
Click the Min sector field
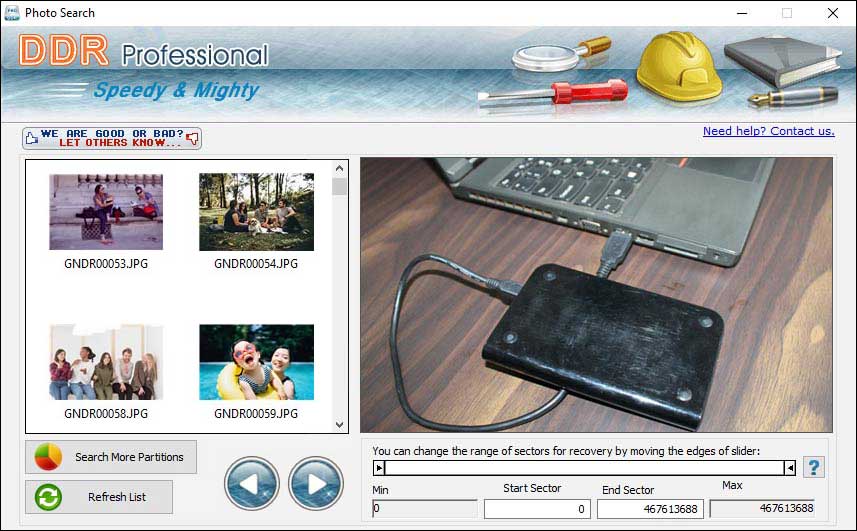[425, 509]
